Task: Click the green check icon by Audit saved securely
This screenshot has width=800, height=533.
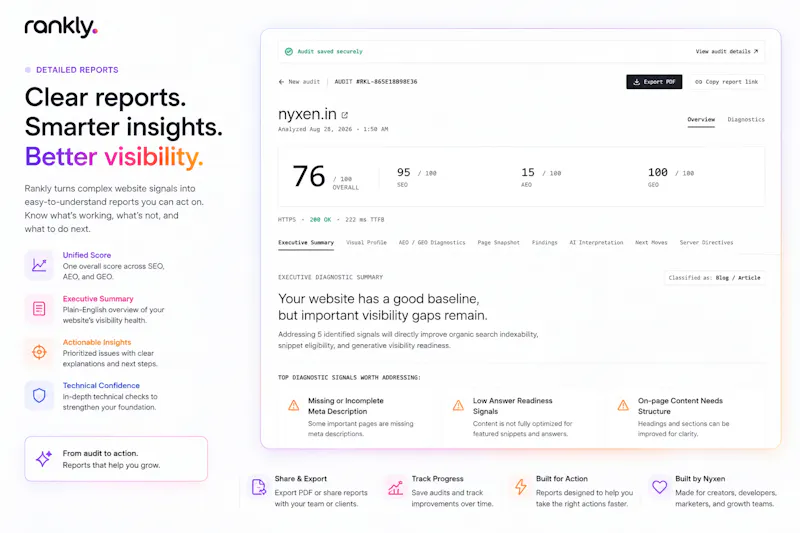Action: (289, 52)
